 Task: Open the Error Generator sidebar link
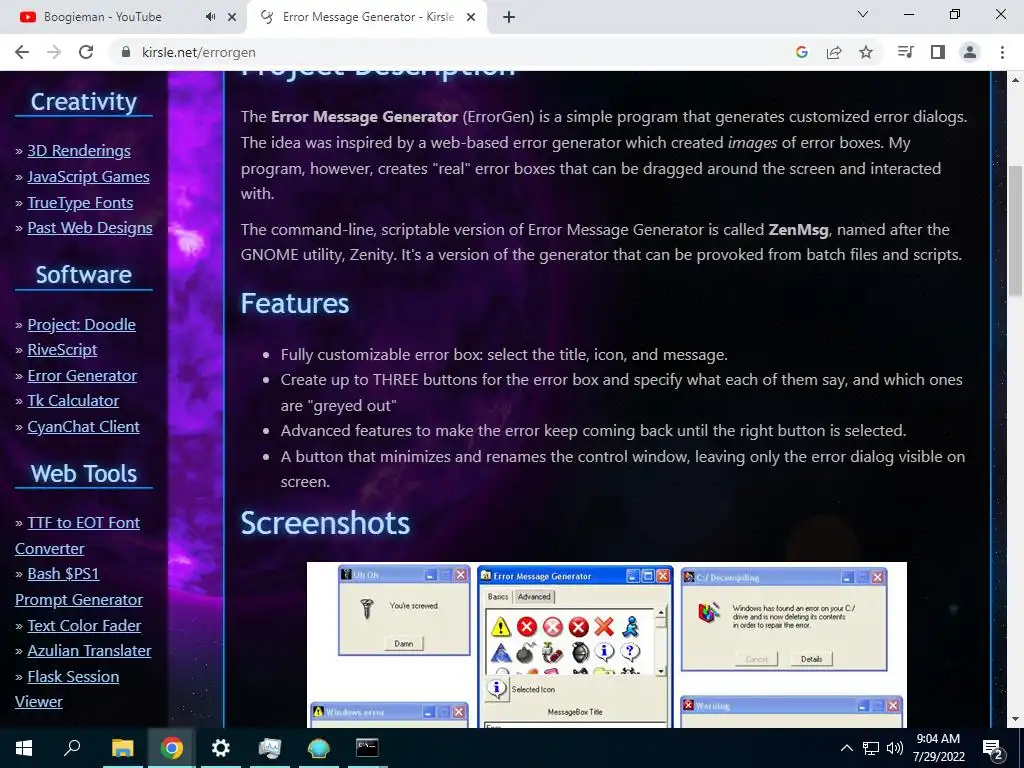[82, 376]
